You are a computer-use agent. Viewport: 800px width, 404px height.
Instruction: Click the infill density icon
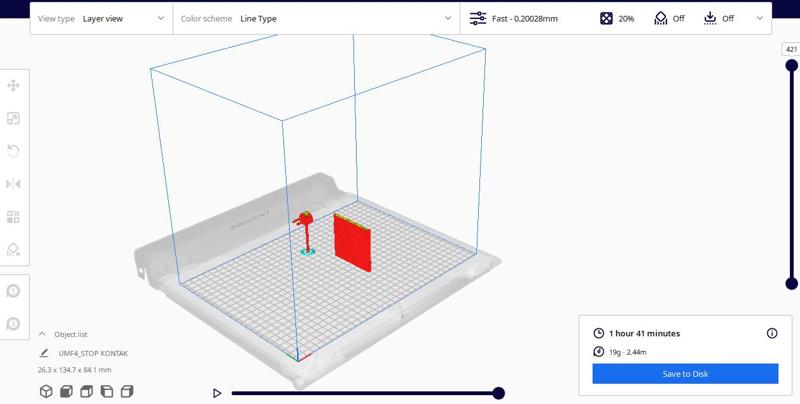(x=606, y=18)
